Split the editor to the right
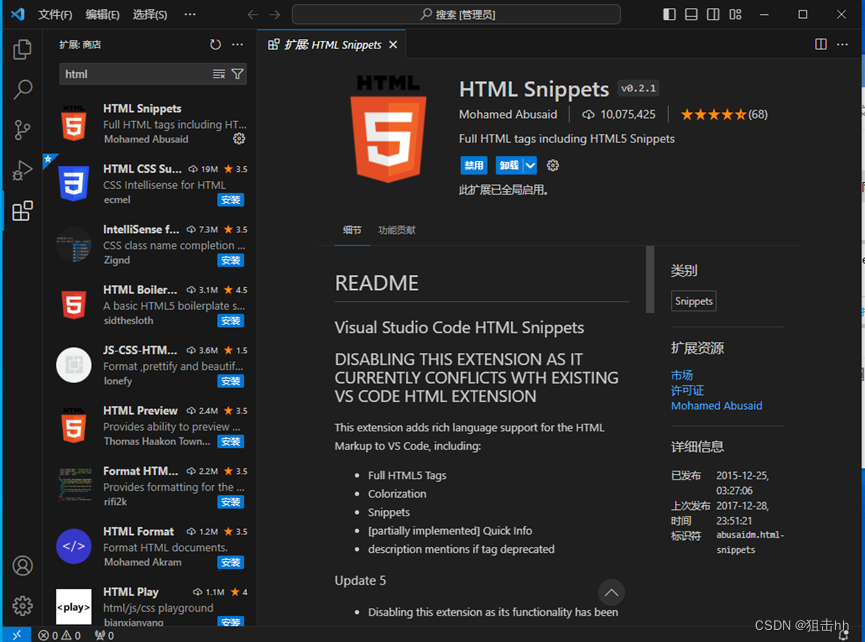Viewport: 865px width, 642px height. (x=821, y=44)
